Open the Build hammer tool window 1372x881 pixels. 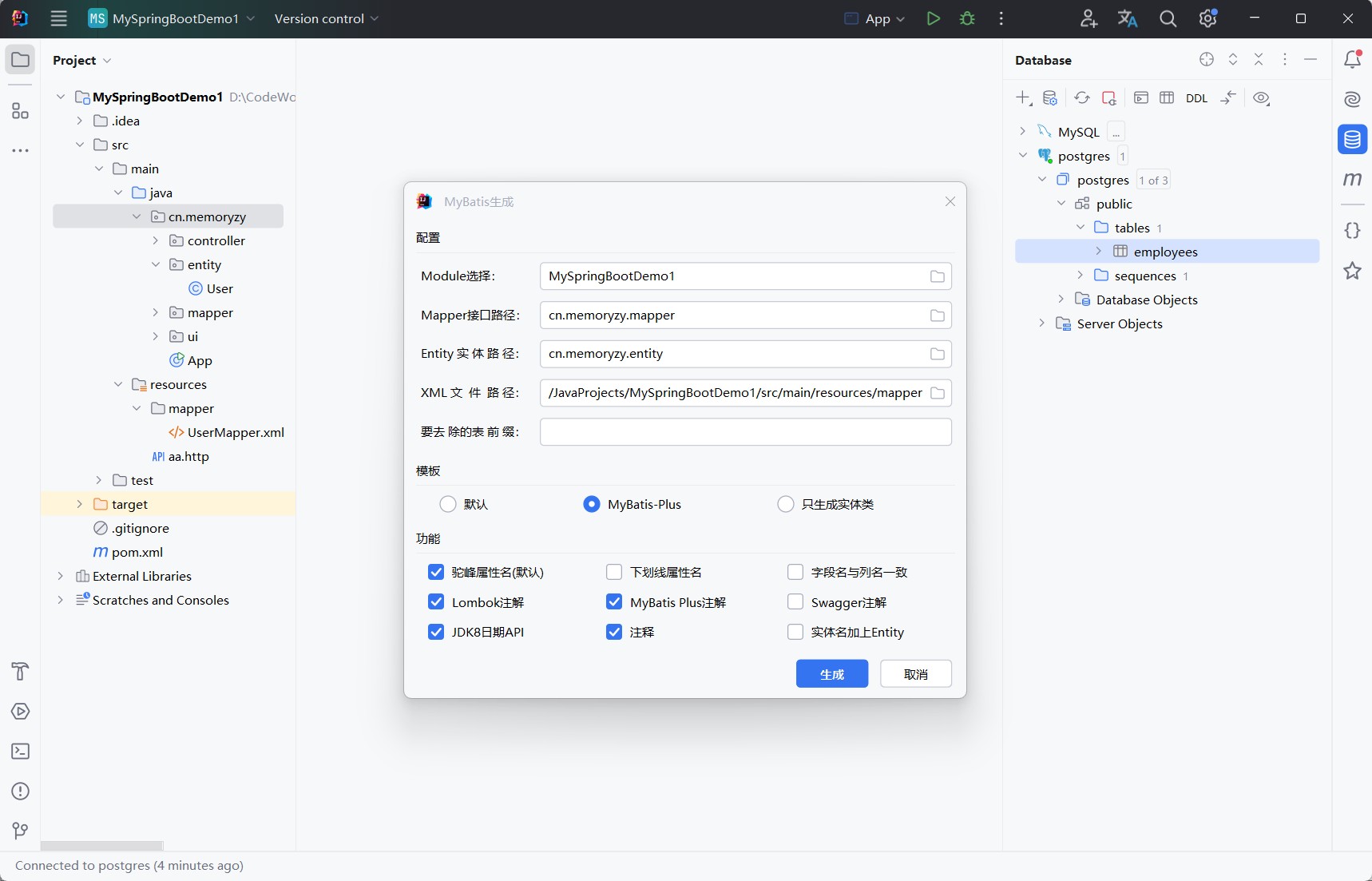20,671
